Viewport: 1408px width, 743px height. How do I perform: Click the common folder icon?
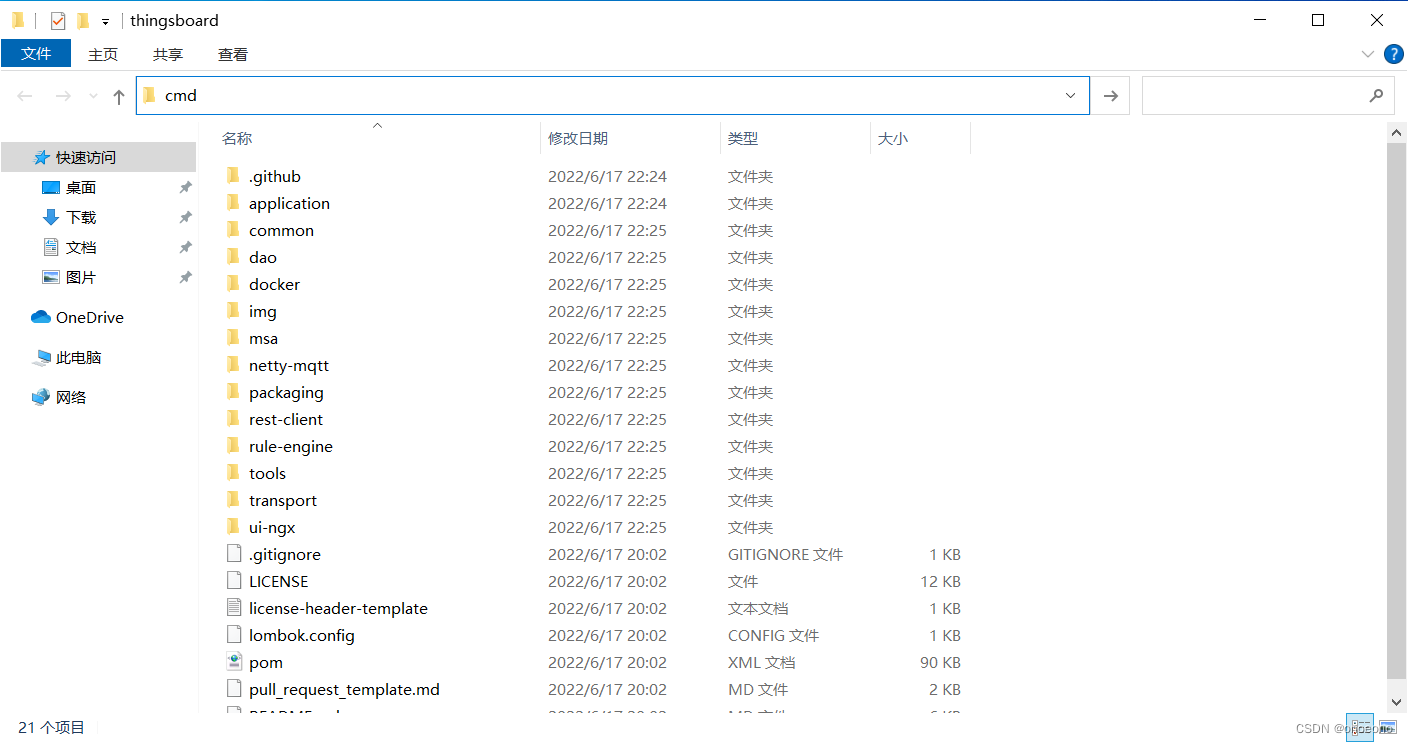(x=233, y=230)
